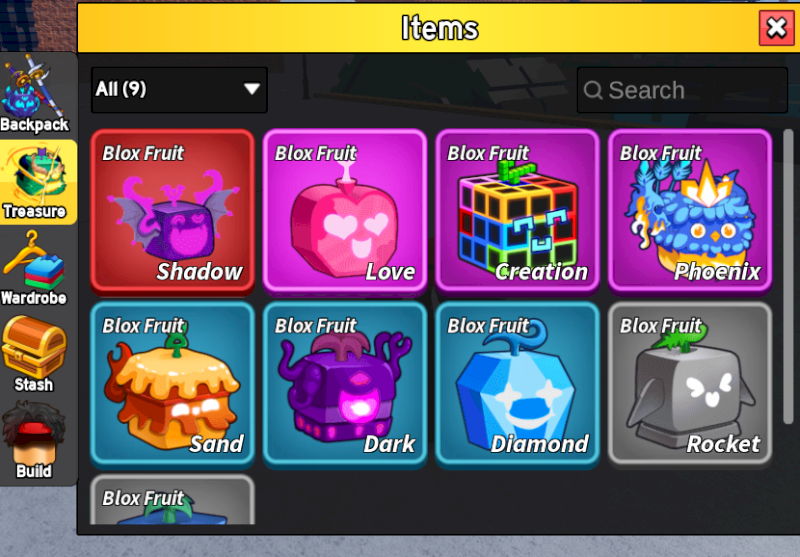The image size is (800, 557).
Task: Open the Wardrobe hanger icon
Action: tap(35, 269)
